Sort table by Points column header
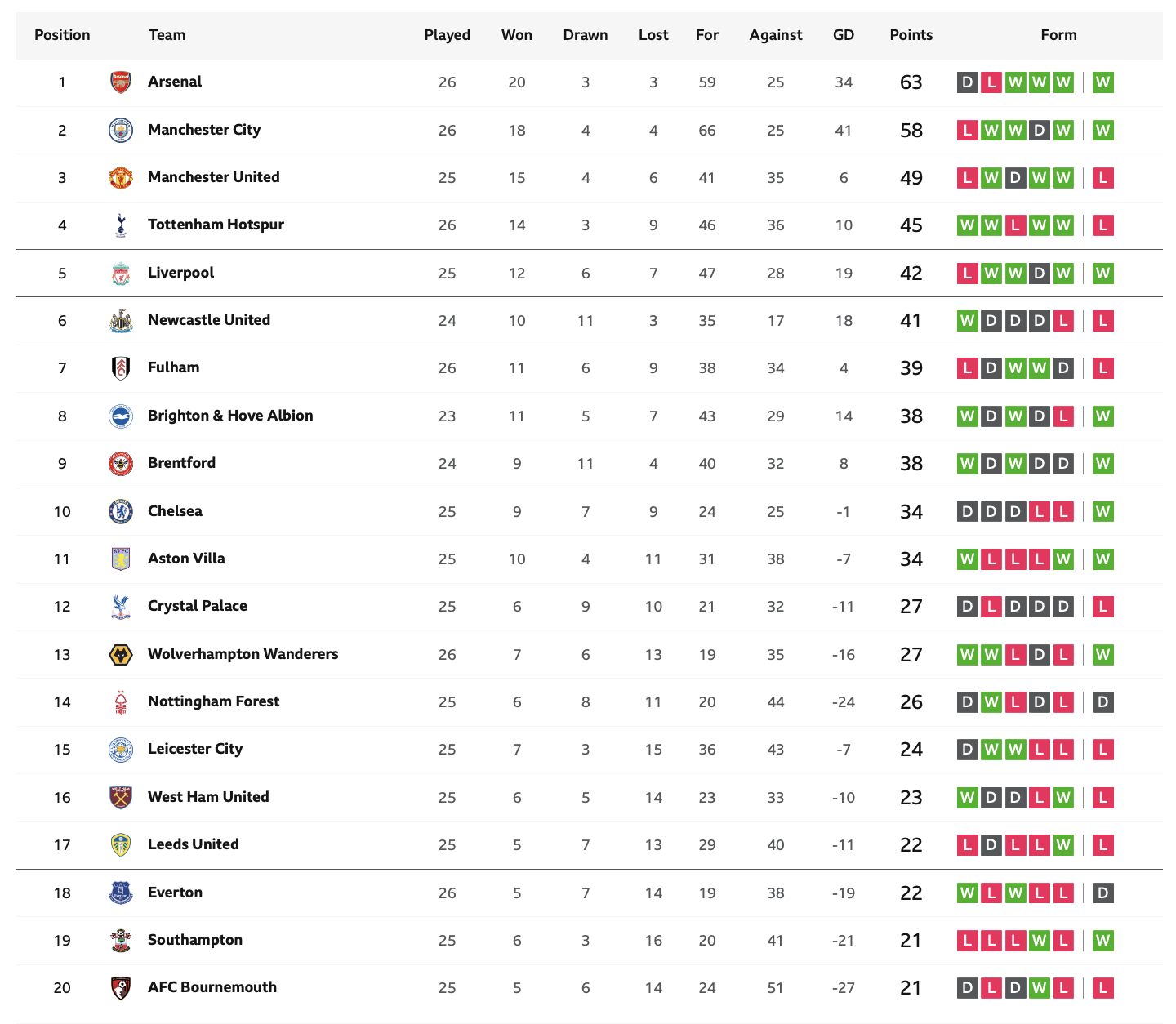 click(911, 35)
